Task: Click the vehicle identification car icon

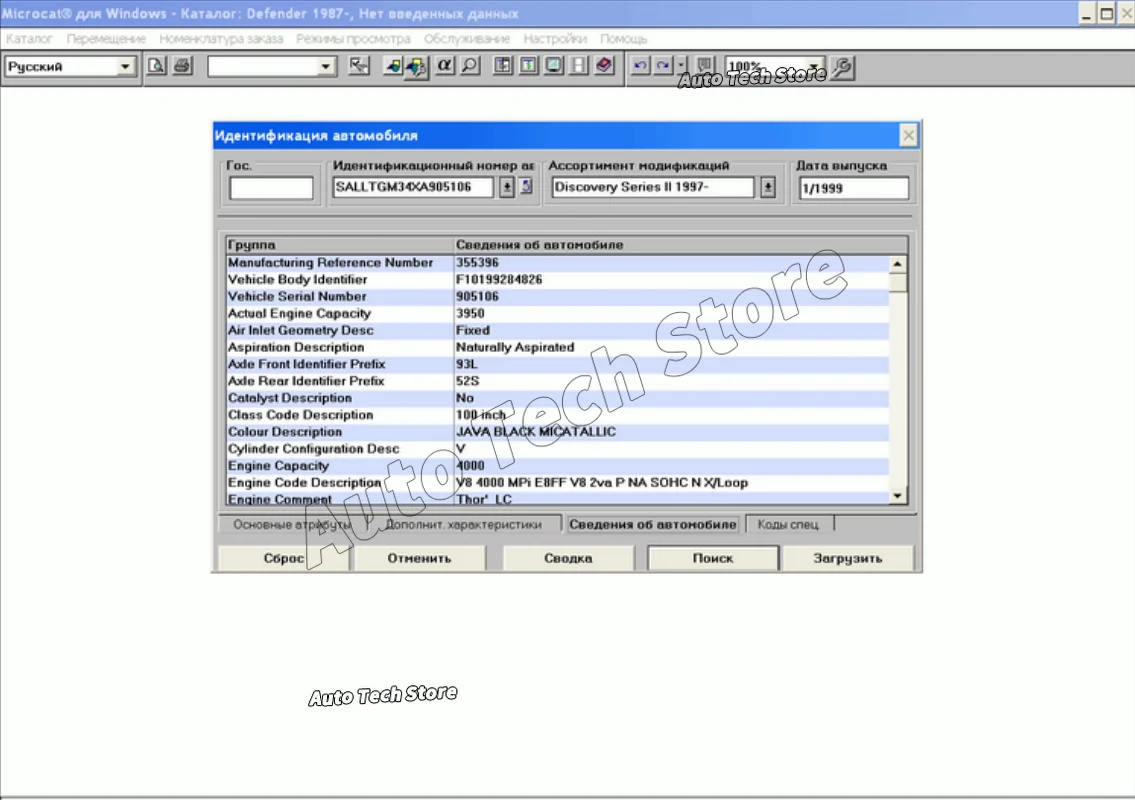Action: 415,67
